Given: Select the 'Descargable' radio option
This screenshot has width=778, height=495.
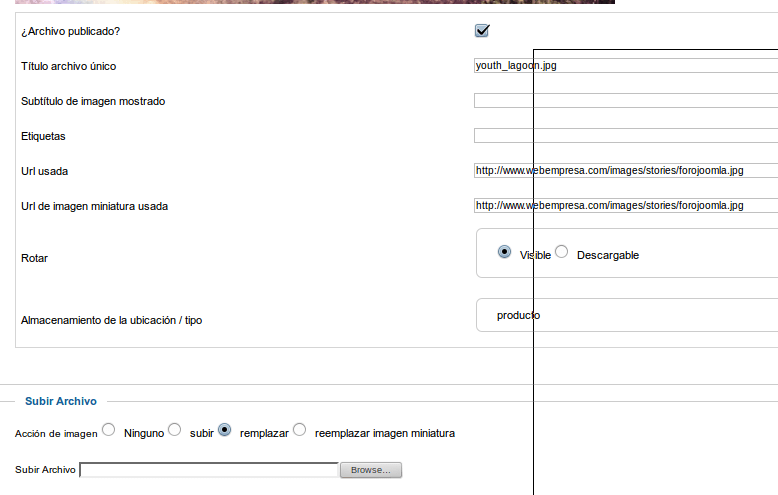Looking at the screenshot, I should tap(562, 252).
